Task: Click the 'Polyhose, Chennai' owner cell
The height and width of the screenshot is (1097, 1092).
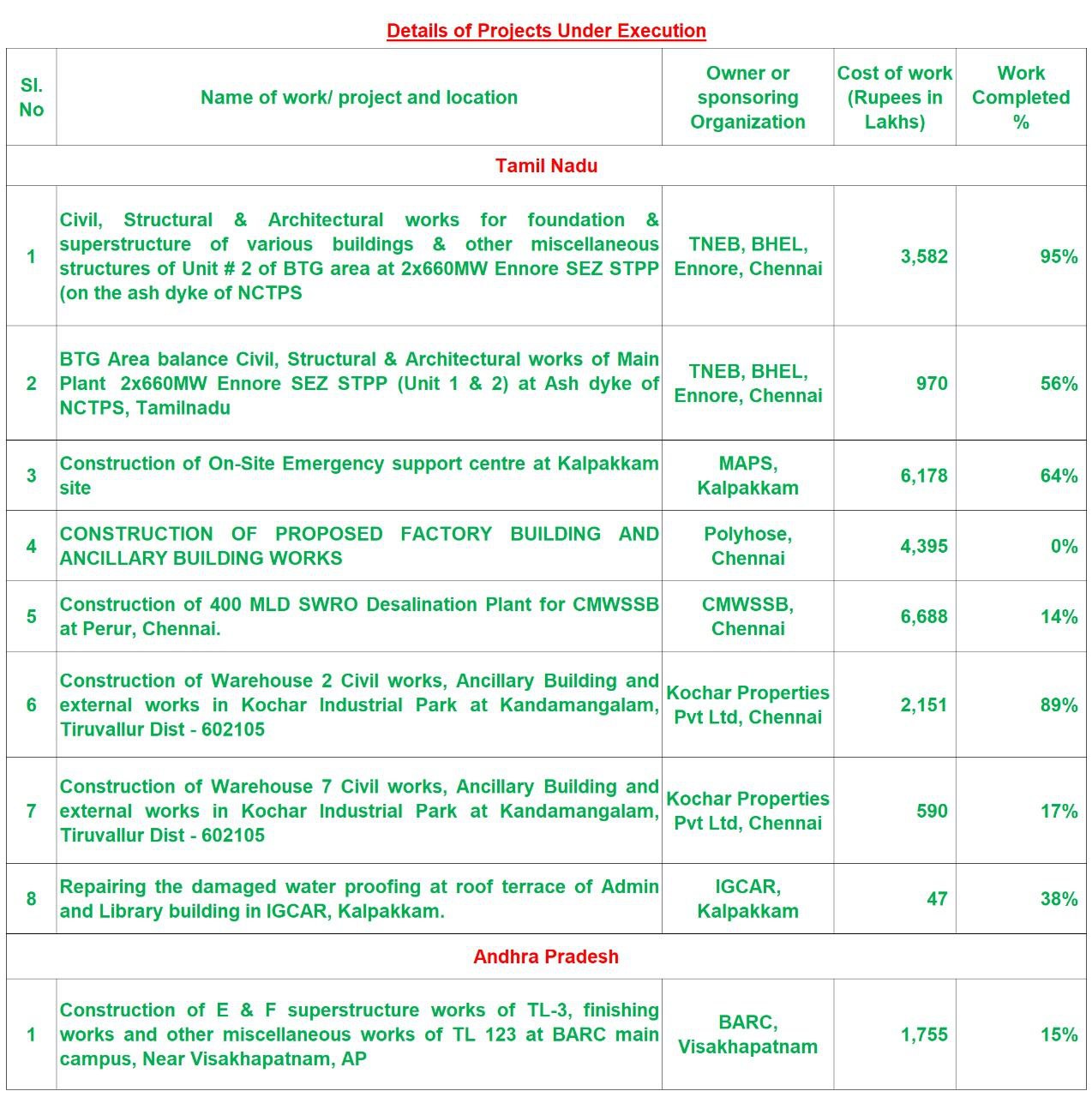Action: (x=747, y=546)
